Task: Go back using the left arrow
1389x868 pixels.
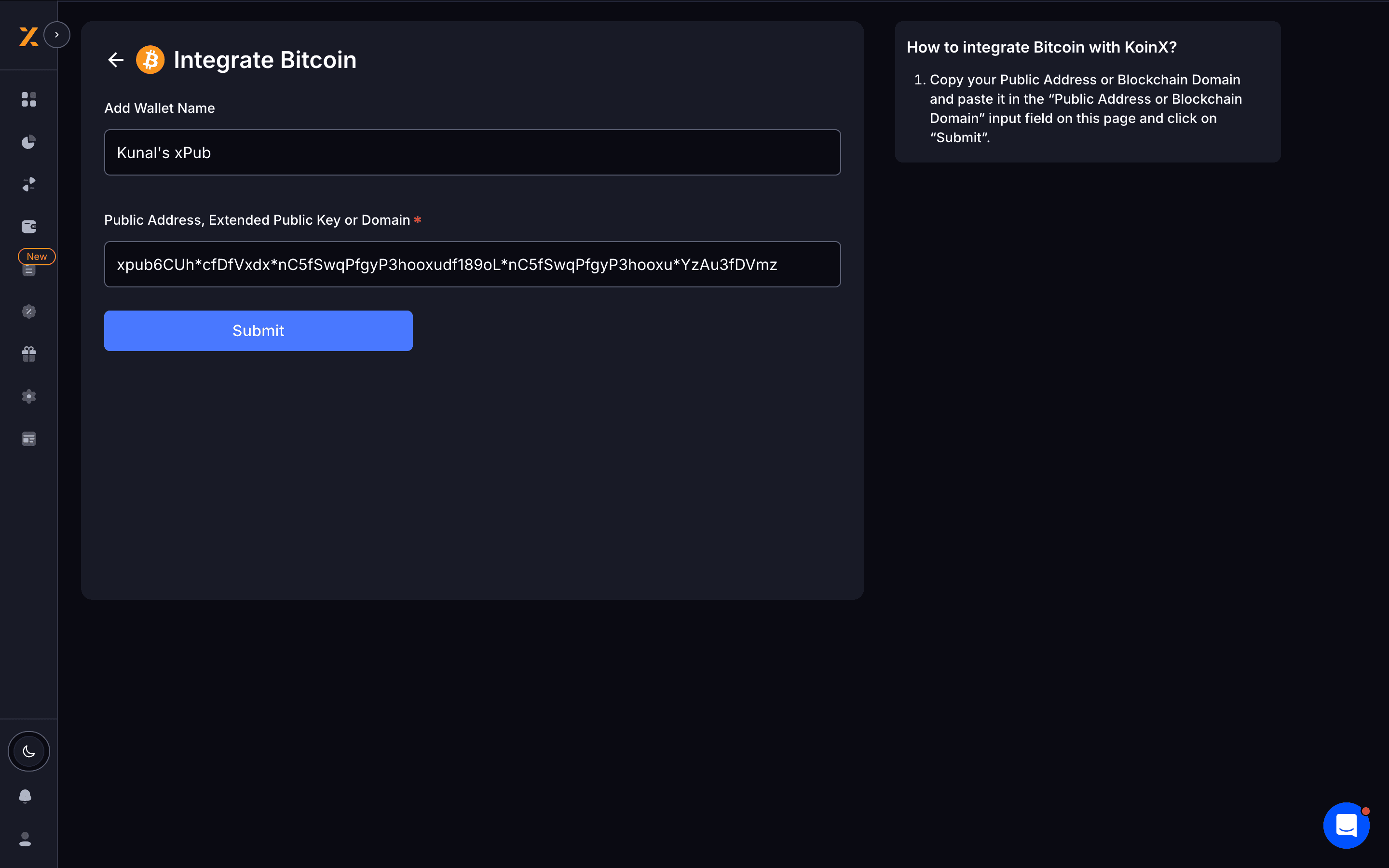Action: (x=116, y=60)
